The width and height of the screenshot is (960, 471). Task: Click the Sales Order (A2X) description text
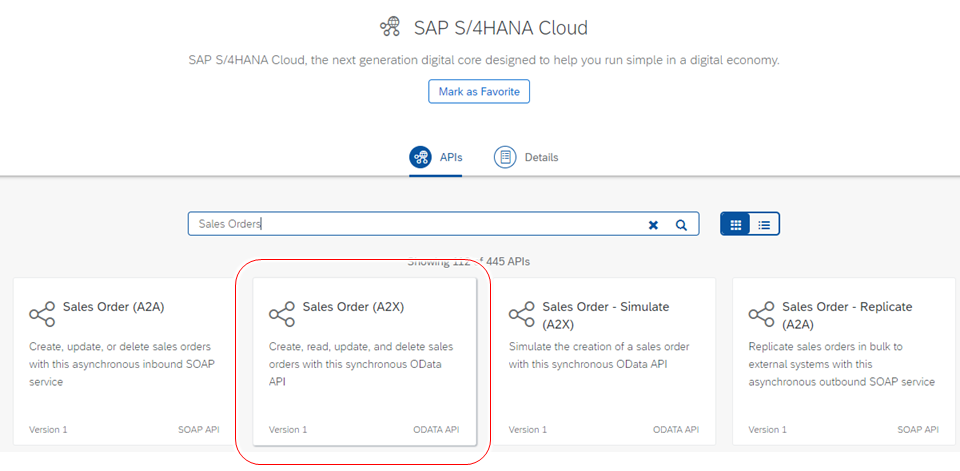tap(361, 364)
